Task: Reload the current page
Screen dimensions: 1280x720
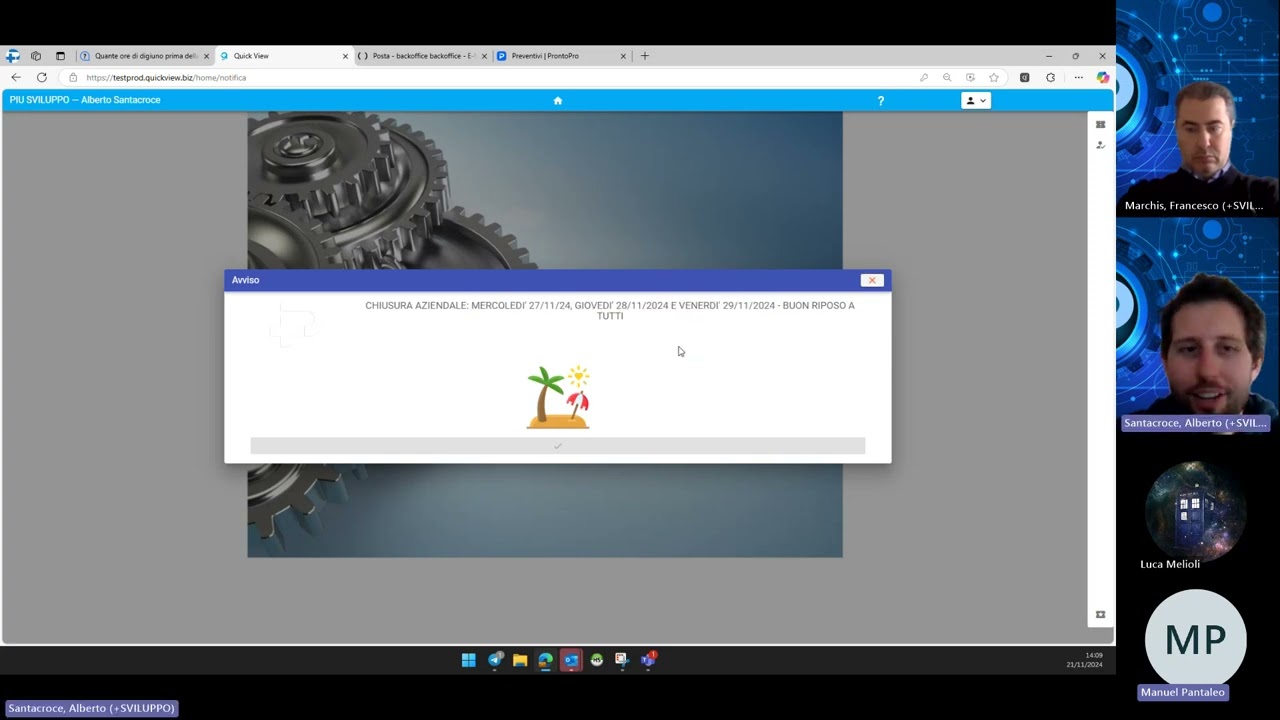Action: [x=42, y=77]
